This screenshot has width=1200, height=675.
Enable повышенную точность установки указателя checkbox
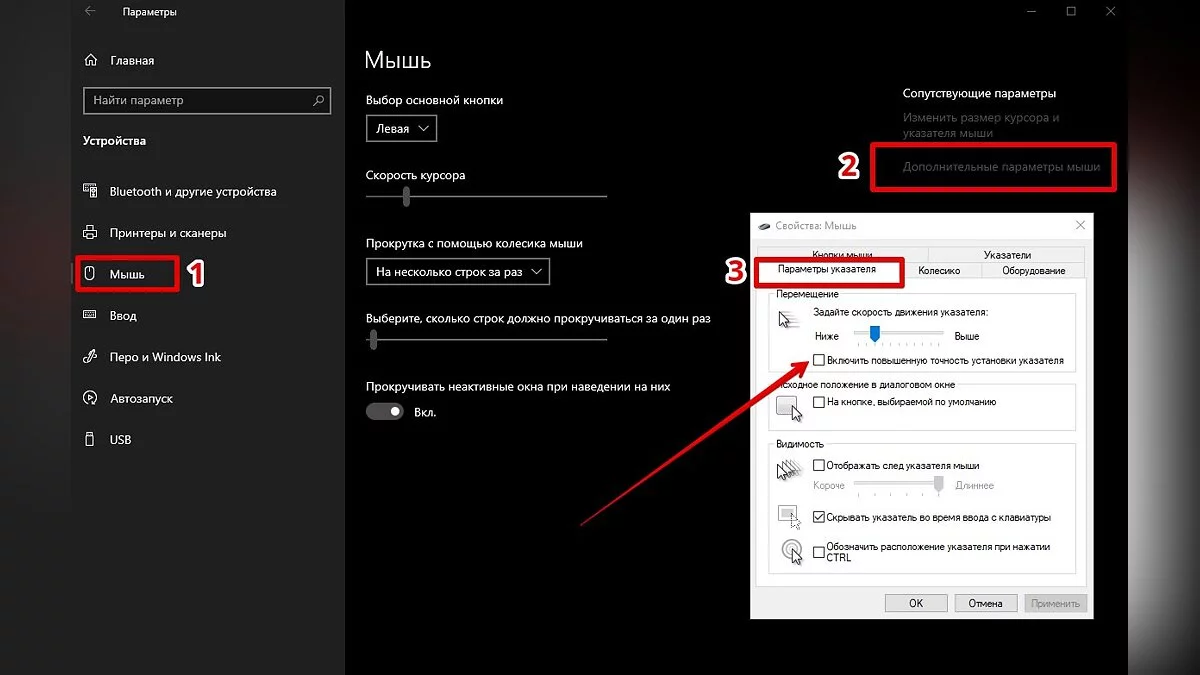pyautogui.click(x=819, y=360)
